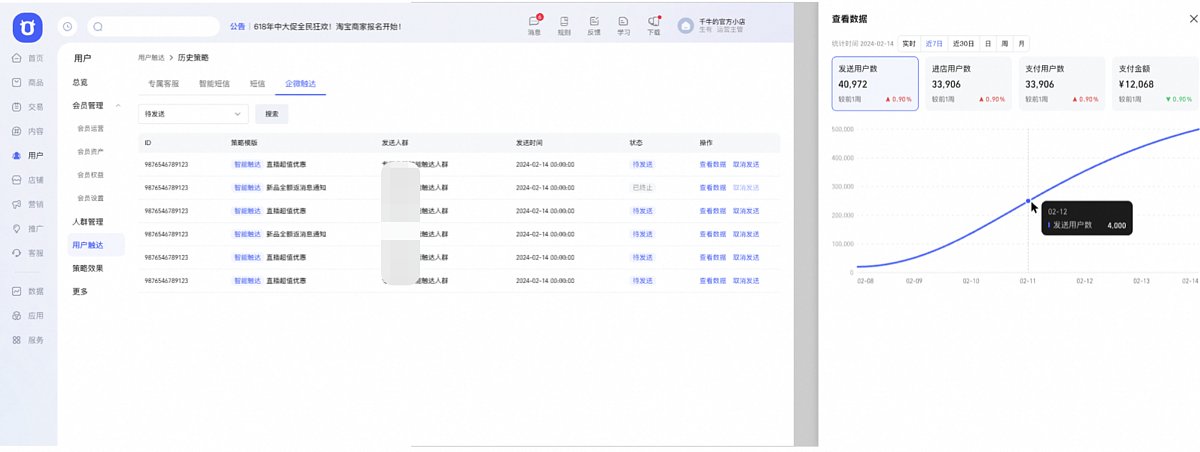The width and height of the screenshot is (1200, 452).
Task: Click the clock history icon beside search
Action: click(x=68, y=27)
